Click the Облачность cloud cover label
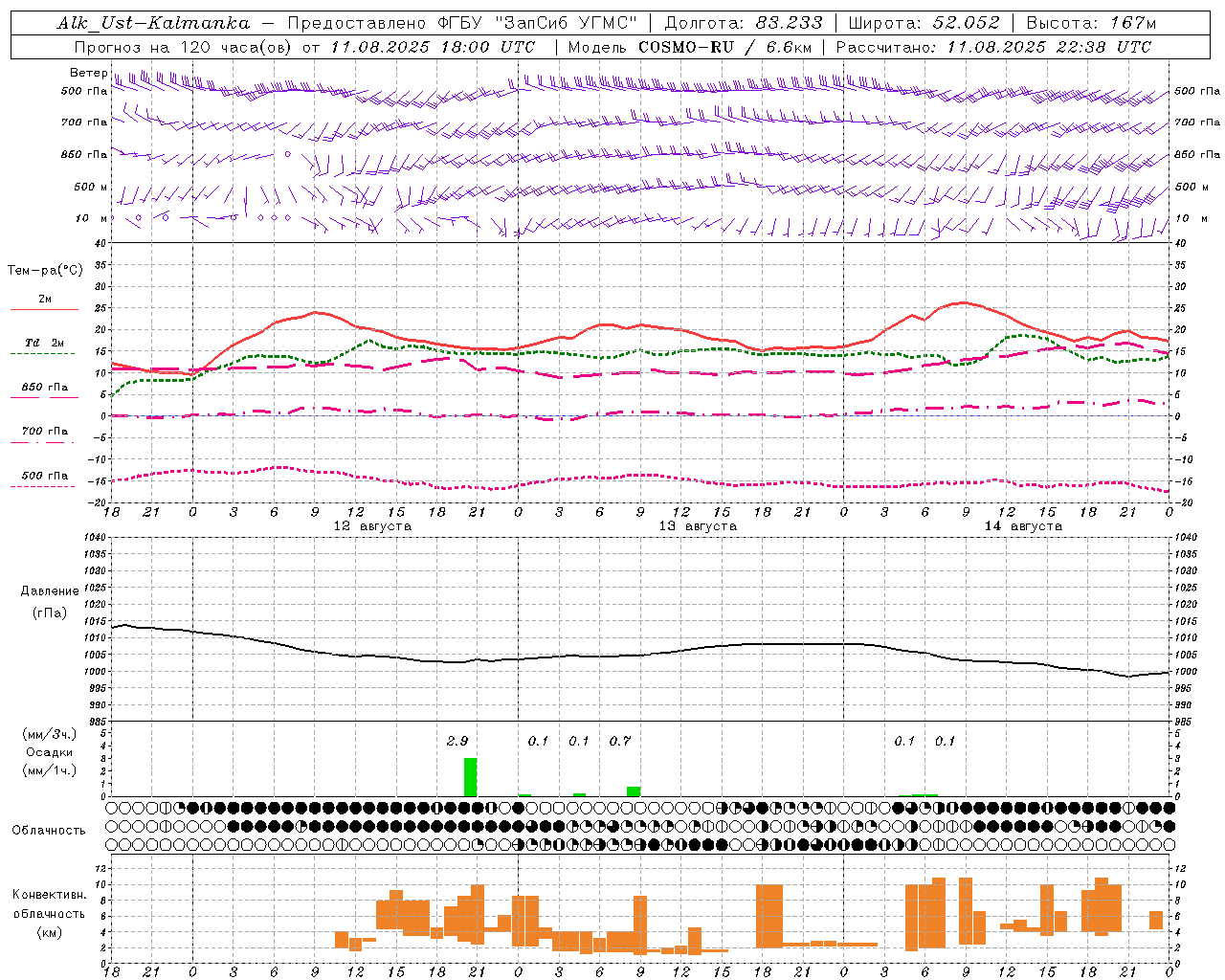This screenshot has height=980, width=1225. [49, 830]
